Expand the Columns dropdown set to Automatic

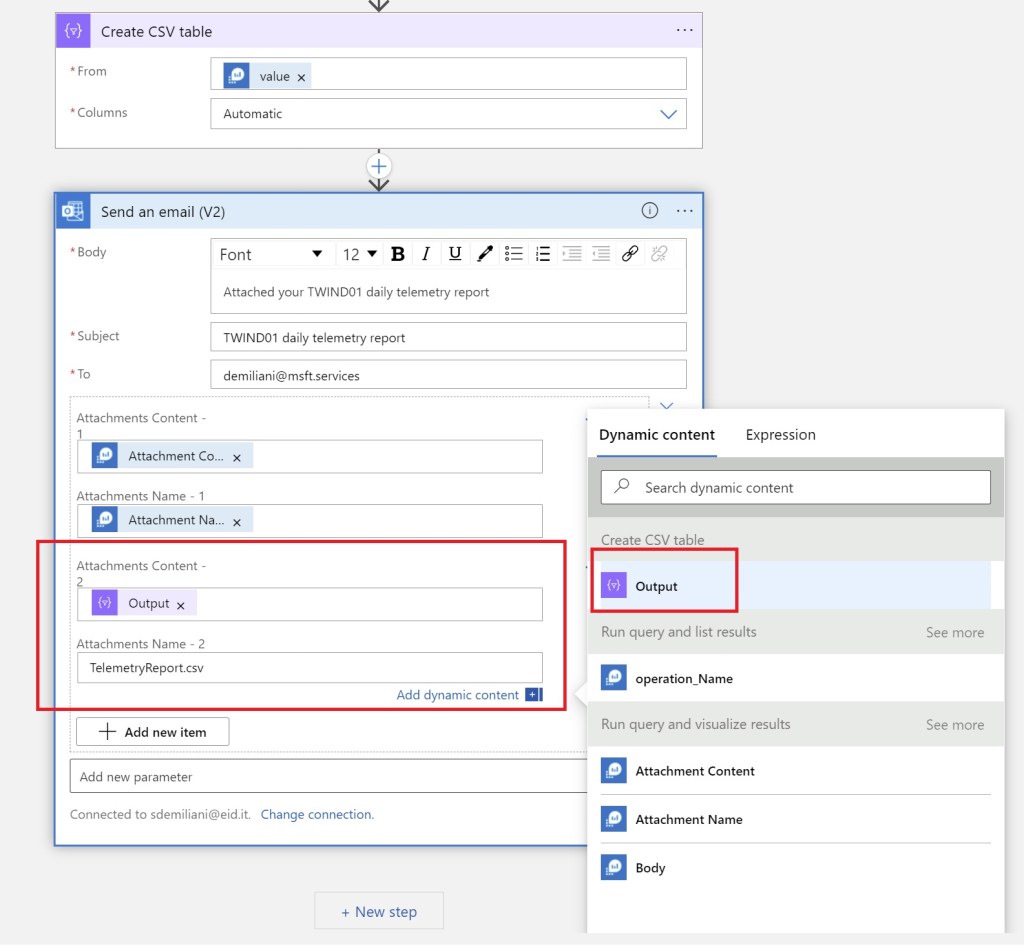click(x=668, y=114)
